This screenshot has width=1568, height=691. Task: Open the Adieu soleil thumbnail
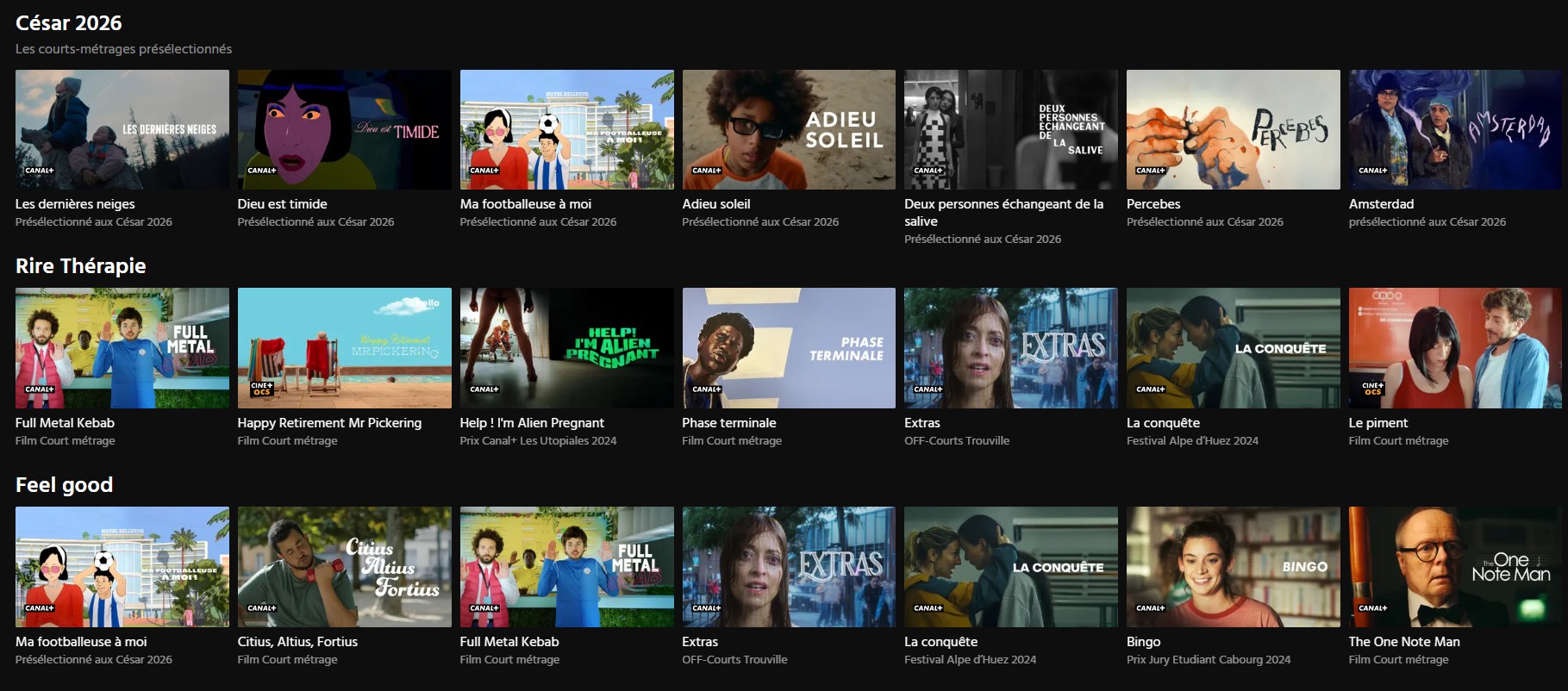(789, 129)
